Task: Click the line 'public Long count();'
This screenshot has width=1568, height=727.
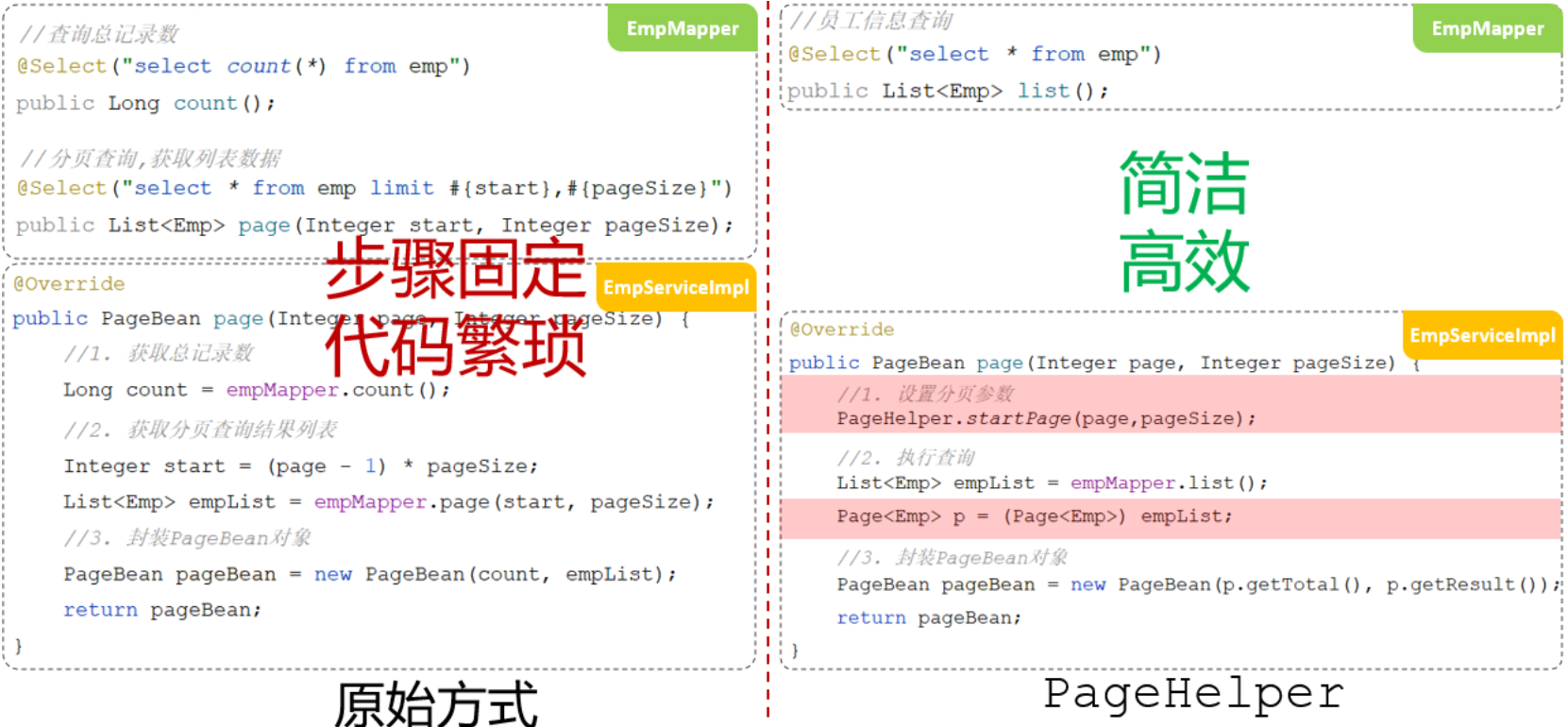Action: pyautogui.click(x=145, y=103)
